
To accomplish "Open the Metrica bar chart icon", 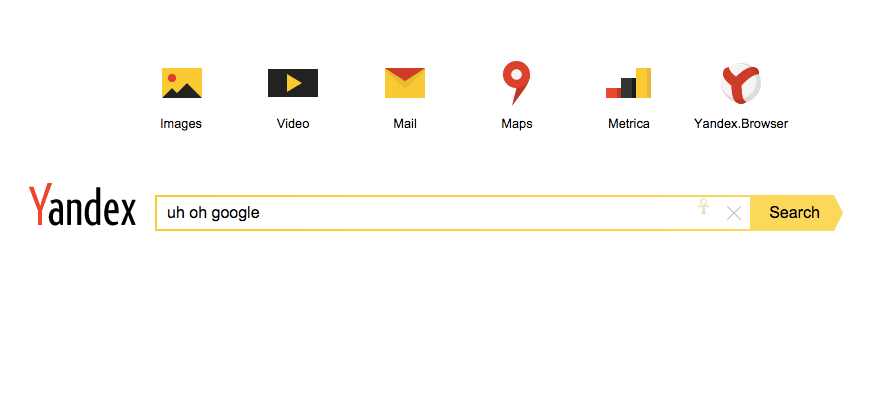I will point(628,83).
